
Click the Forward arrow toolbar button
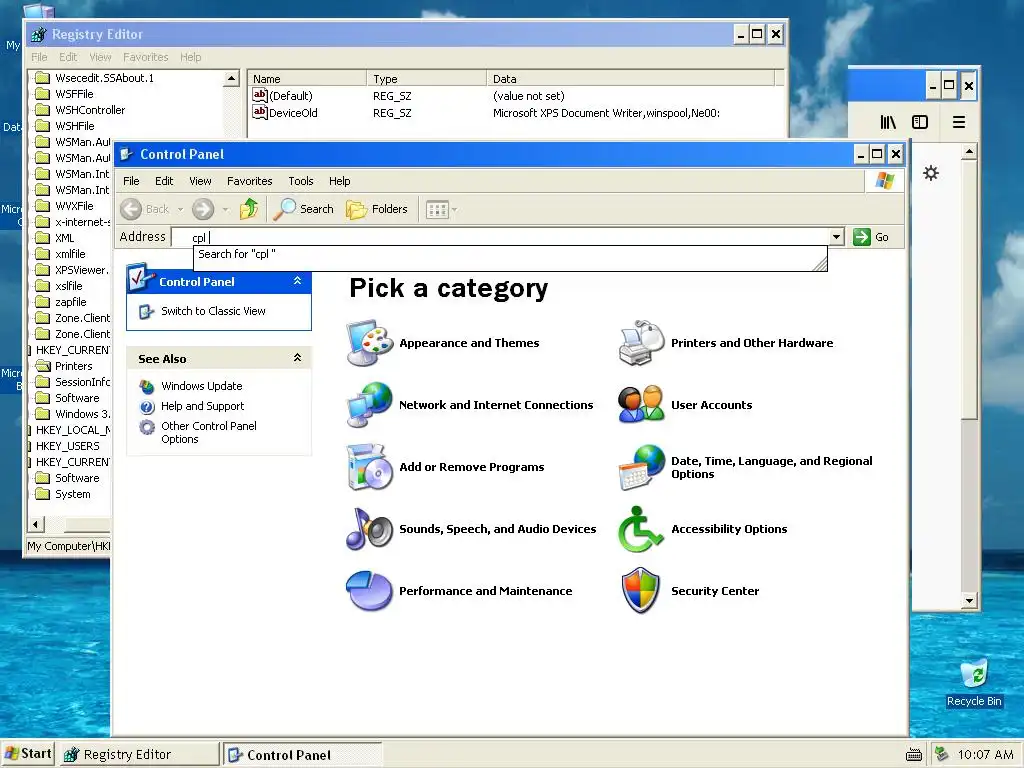(203, 209)
